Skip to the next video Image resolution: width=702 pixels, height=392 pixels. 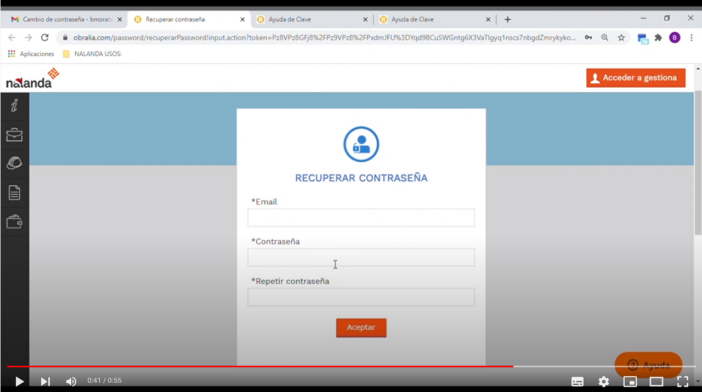[45, 381]
